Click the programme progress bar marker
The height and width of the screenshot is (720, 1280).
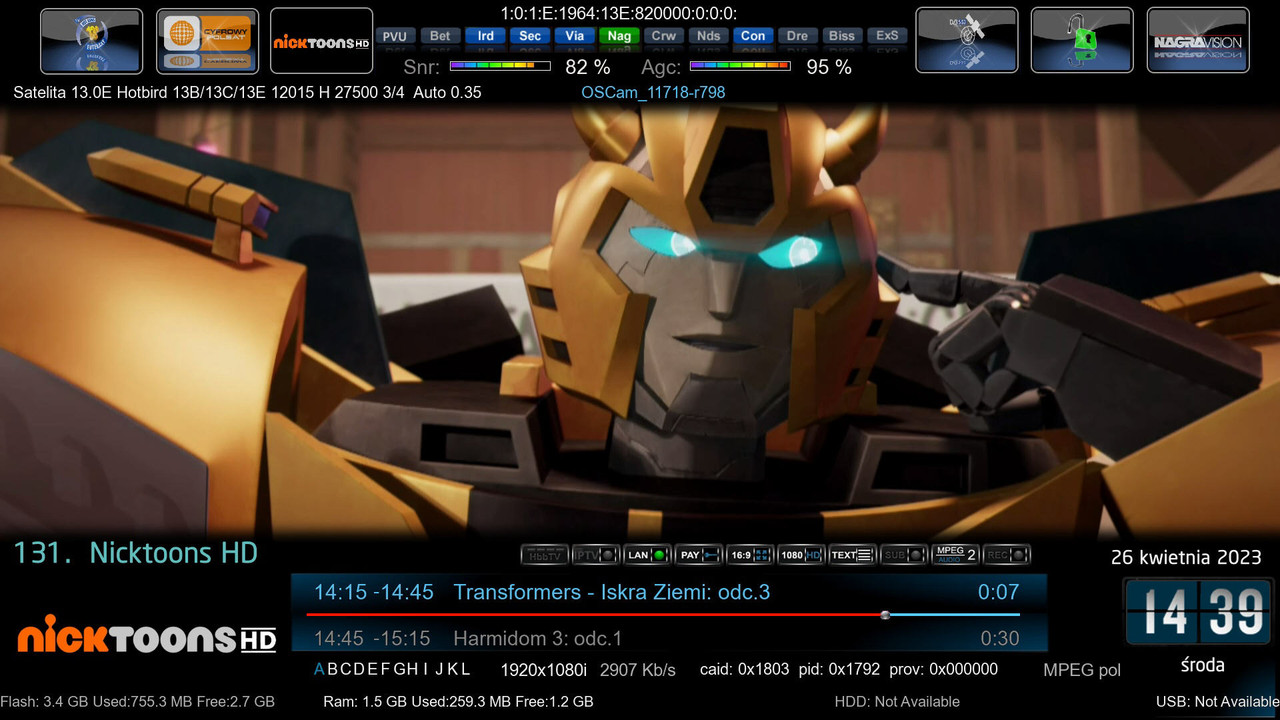point(885,614)
